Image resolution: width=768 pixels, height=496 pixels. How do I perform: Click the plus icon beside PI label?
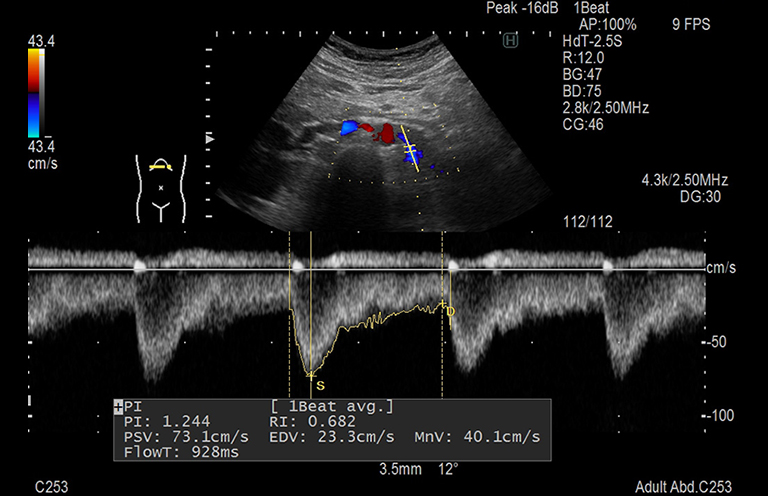click(x=119, y=406)
